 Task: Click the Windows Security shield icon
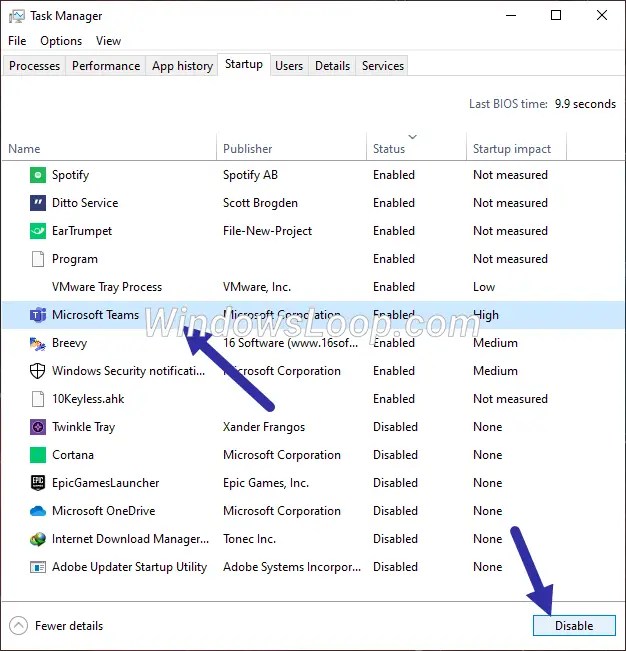38,371
